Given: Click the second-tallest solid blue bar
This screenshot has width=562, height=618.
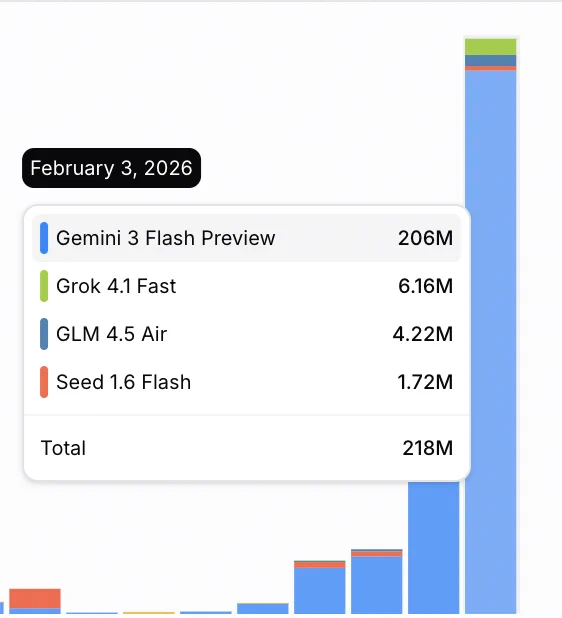Looking at the screenshot, I should (434, 547).
